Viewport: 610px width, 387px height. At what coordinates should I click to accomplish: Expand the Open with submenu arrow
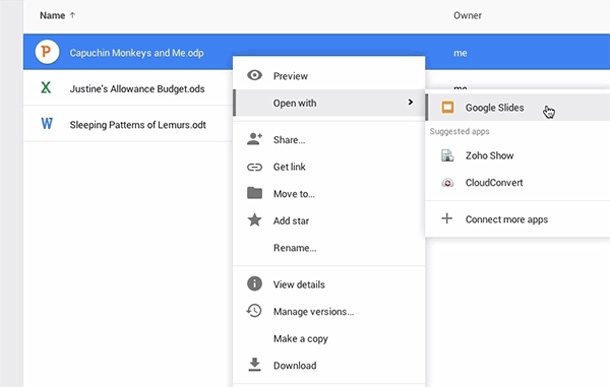pyautogui.click(x=410, y=102)
